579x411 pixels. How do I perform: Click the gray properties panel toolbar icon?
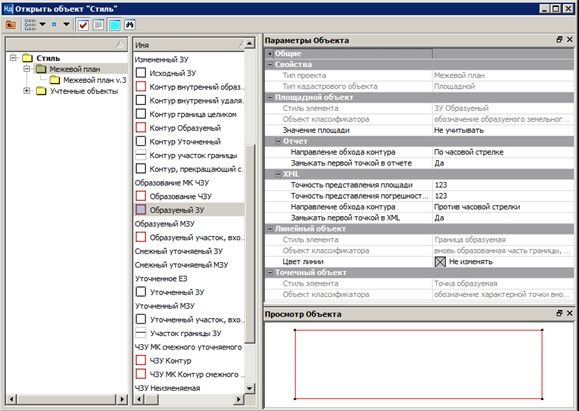(x=99, y=25)
